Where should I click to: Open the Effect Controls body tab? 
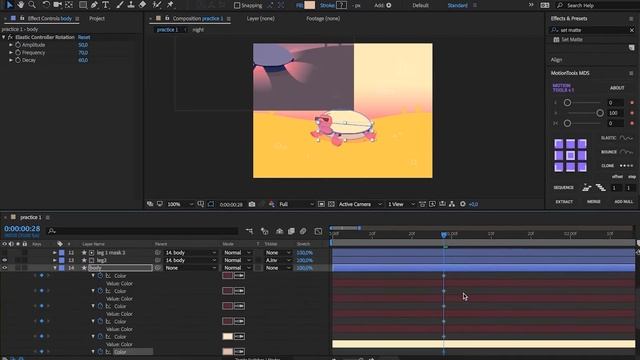[x=49, y=18]
